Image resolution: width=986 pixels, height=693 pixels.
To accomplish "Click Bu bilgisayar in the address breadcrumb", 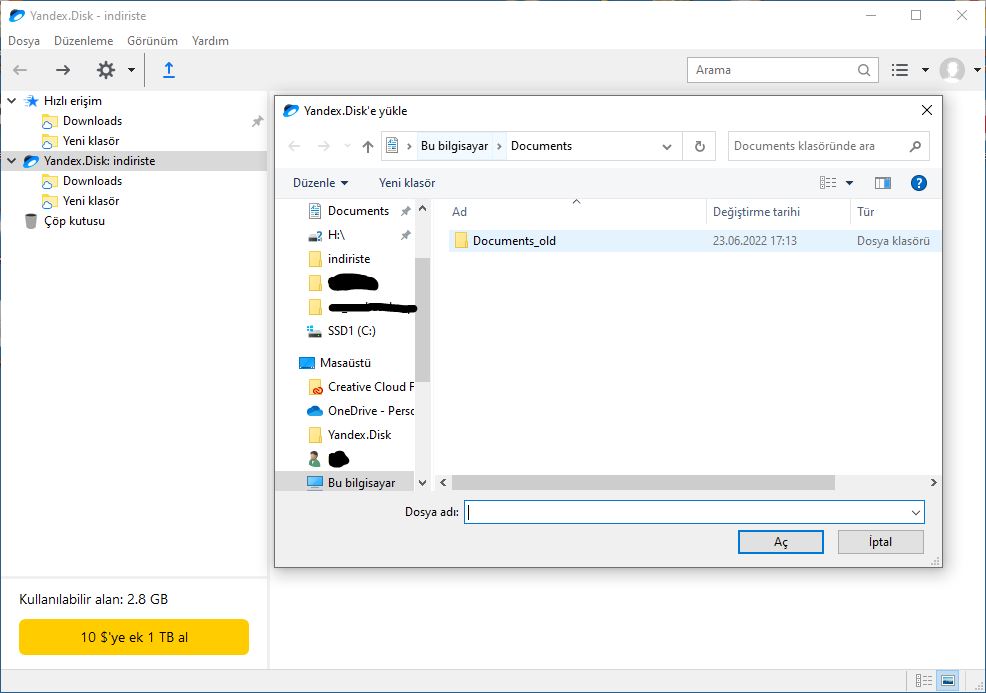I will coord(454,146).
